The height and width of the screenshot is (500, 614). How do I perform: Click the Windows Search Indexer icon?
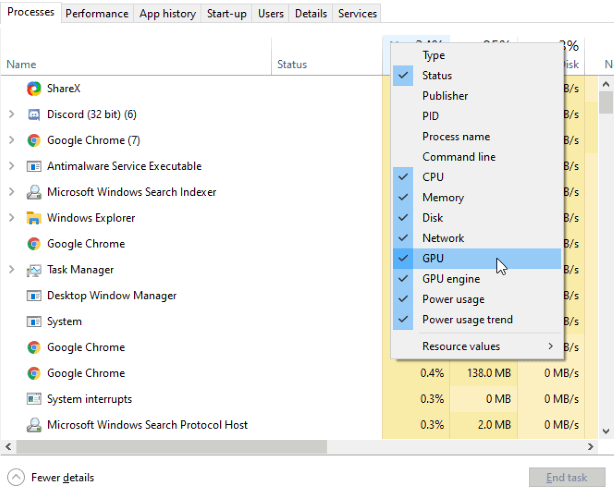34,192
